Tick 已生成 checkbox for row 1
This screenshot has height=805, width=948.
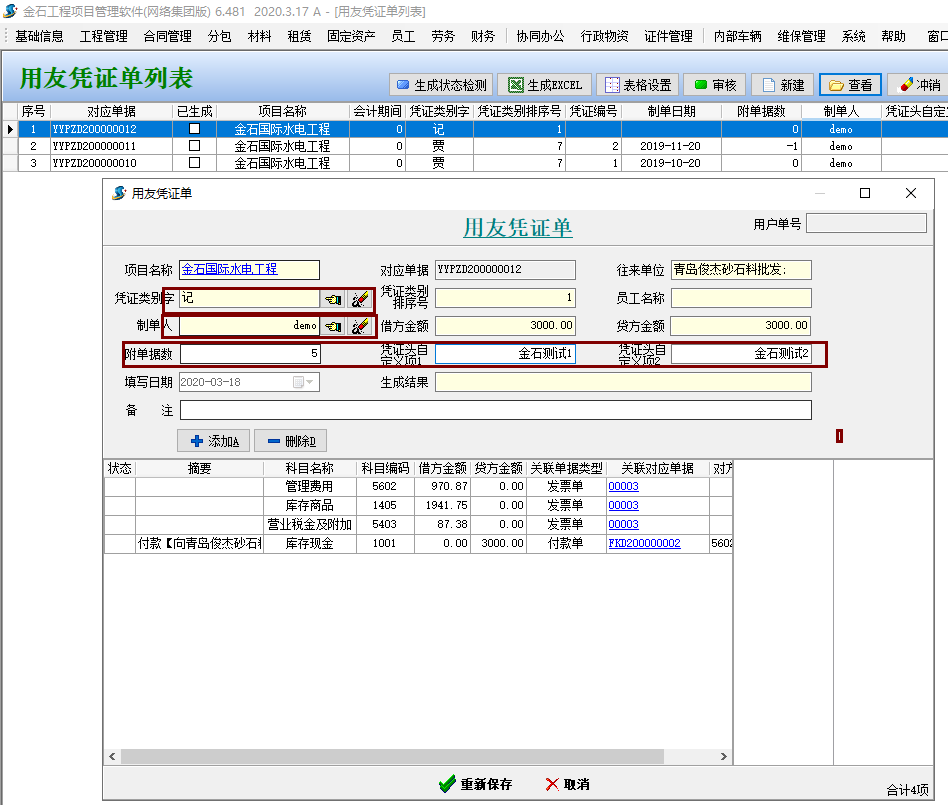click(x=194, y=129)
